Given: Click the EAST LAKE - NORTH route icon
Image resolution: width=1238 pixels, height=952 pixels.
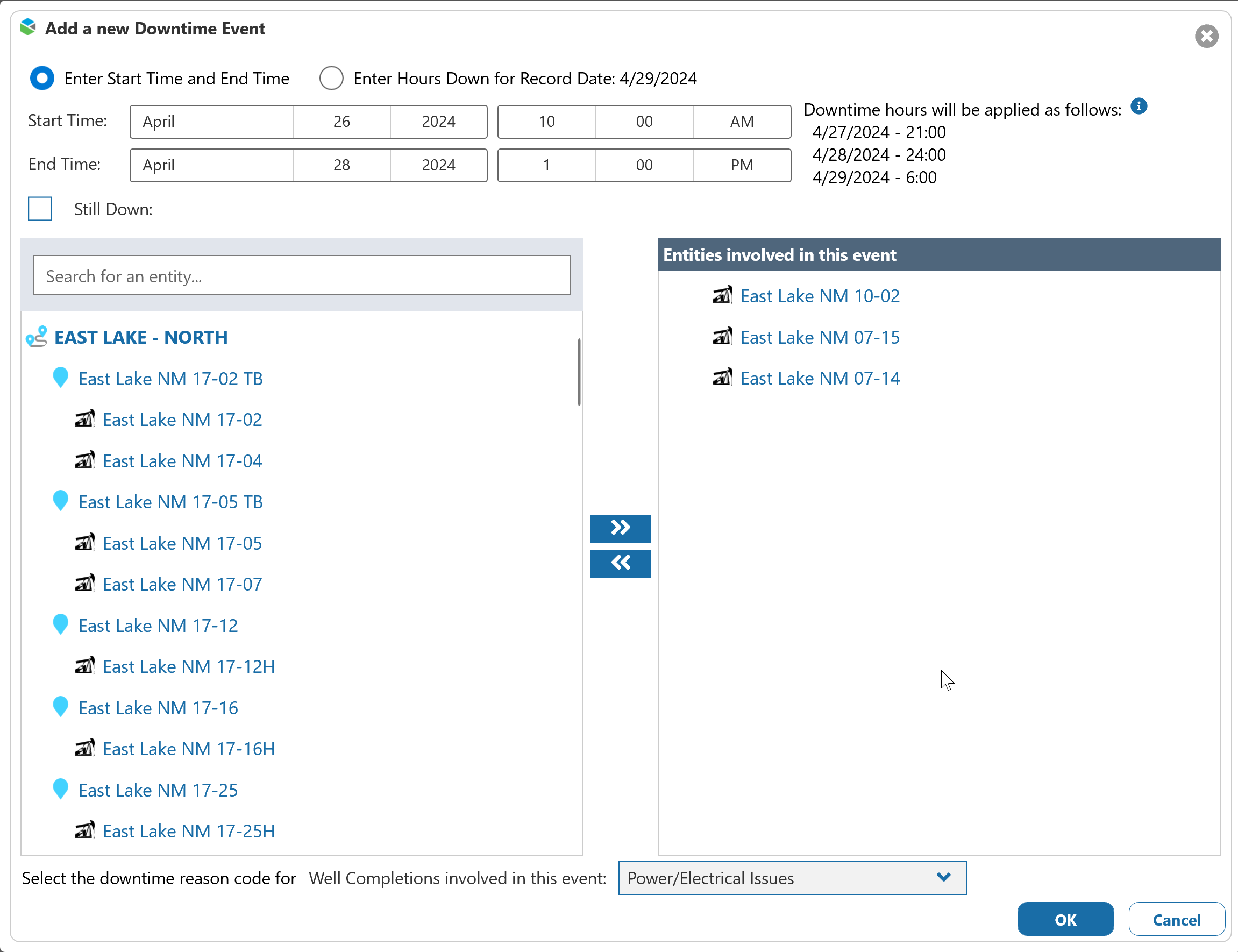Looking at the screenshot, I should click(37, 337).
